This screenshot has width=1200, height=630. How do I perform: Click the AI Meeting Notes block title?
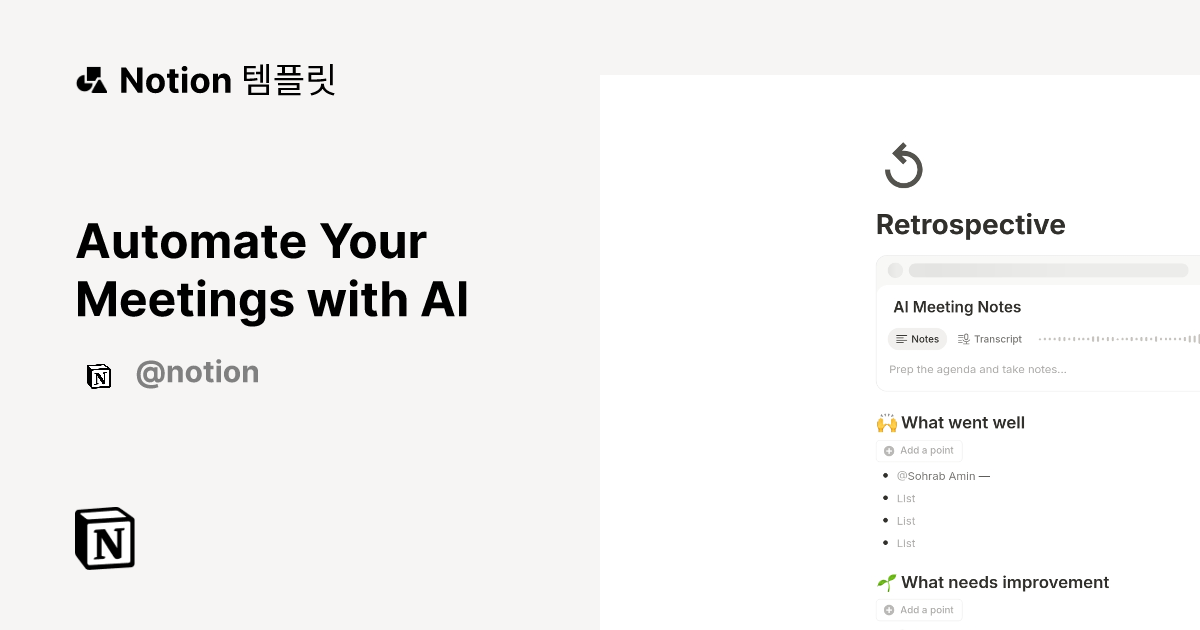957,307
